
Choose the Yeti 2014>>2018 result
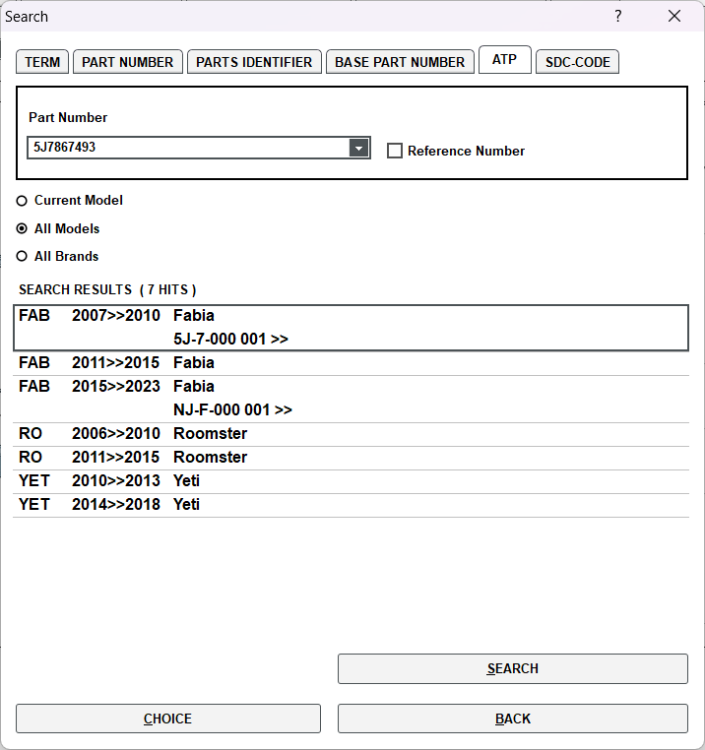351,505
